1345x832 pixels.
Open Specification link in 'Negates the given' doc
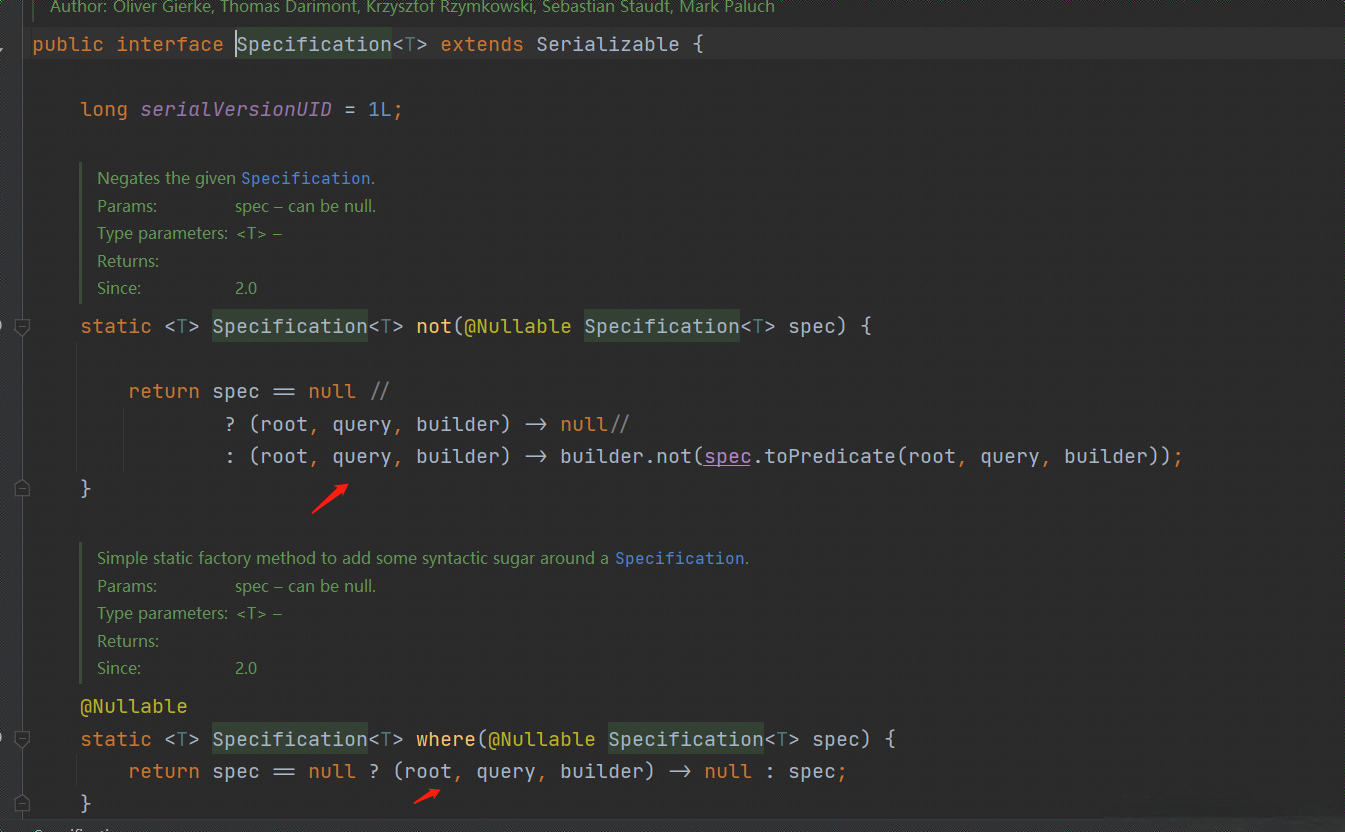[306, 178]
